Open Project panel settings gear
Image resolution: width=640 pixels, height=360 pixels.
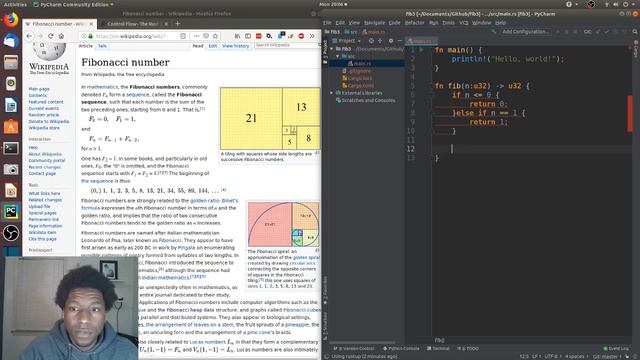pos(391,41)
